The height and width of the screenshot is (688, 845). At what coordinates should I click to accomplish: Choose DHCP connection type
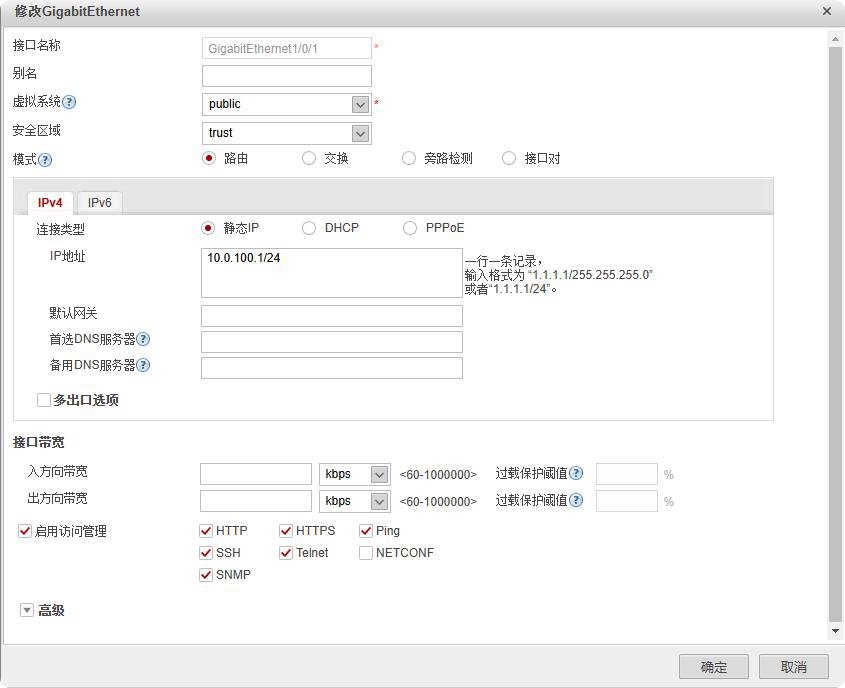coord(309,228)
